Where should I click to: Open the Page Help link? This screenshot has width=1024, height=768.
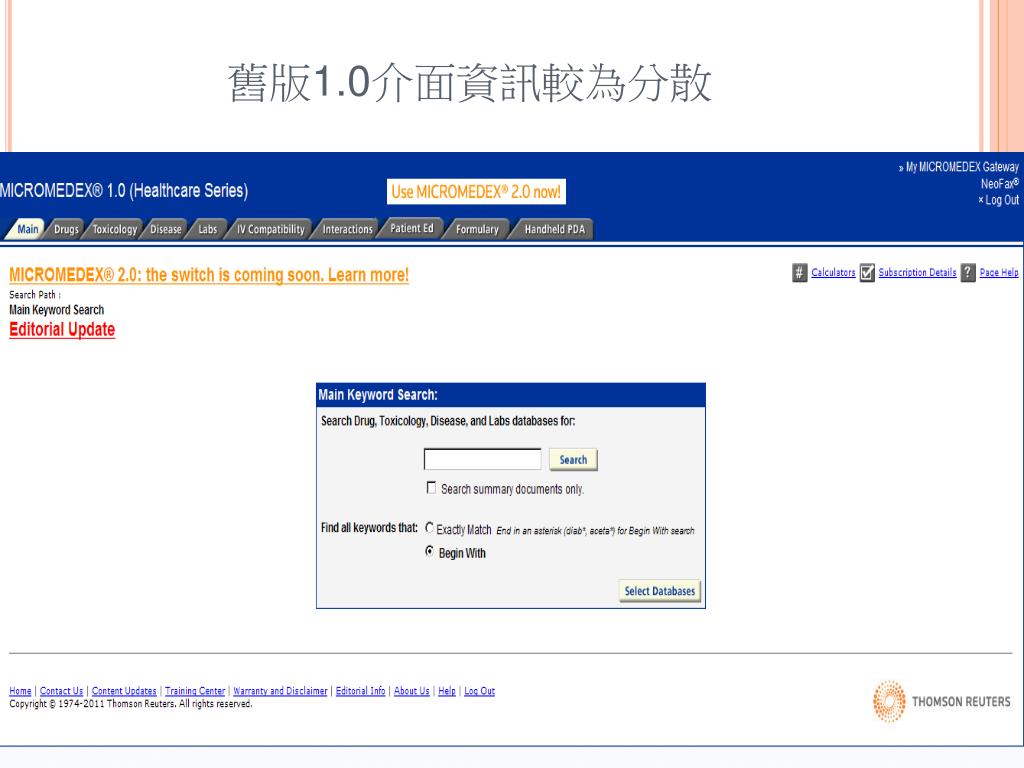click(999, 272)
